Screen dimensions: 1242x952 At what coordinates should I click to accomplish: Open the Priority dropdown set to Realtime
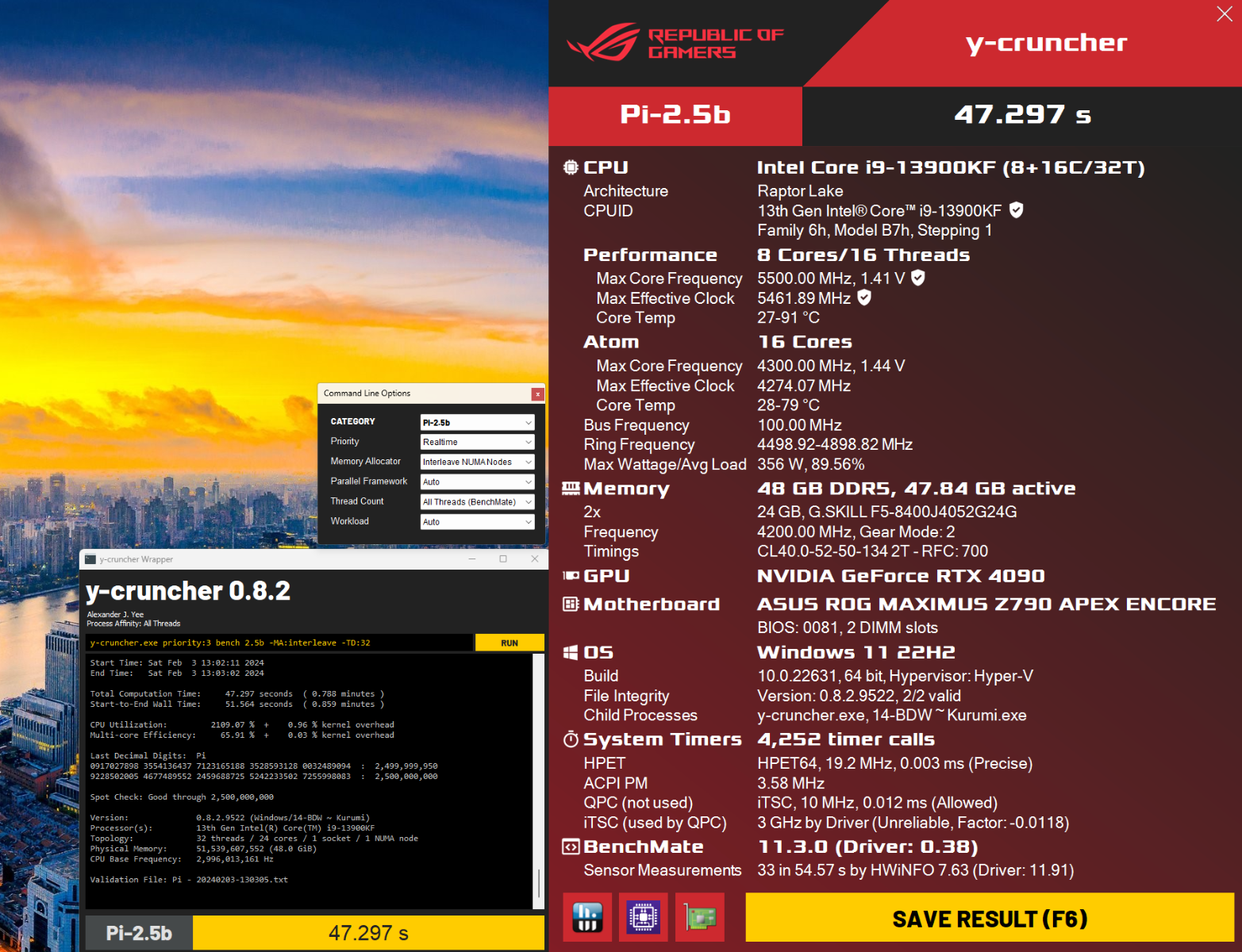[477, 443]
